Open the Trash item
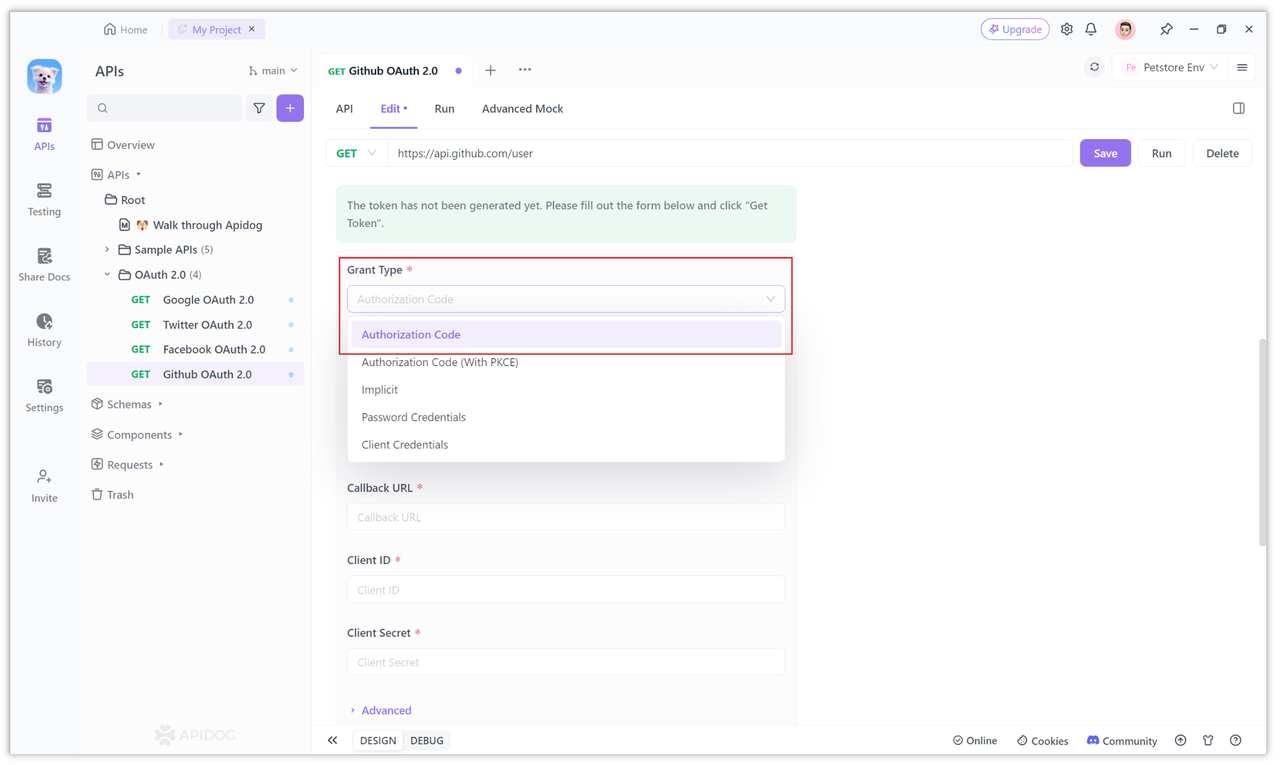Viewport: 1280px width, 765px height. pyautogui.click(x=112, y=494)
